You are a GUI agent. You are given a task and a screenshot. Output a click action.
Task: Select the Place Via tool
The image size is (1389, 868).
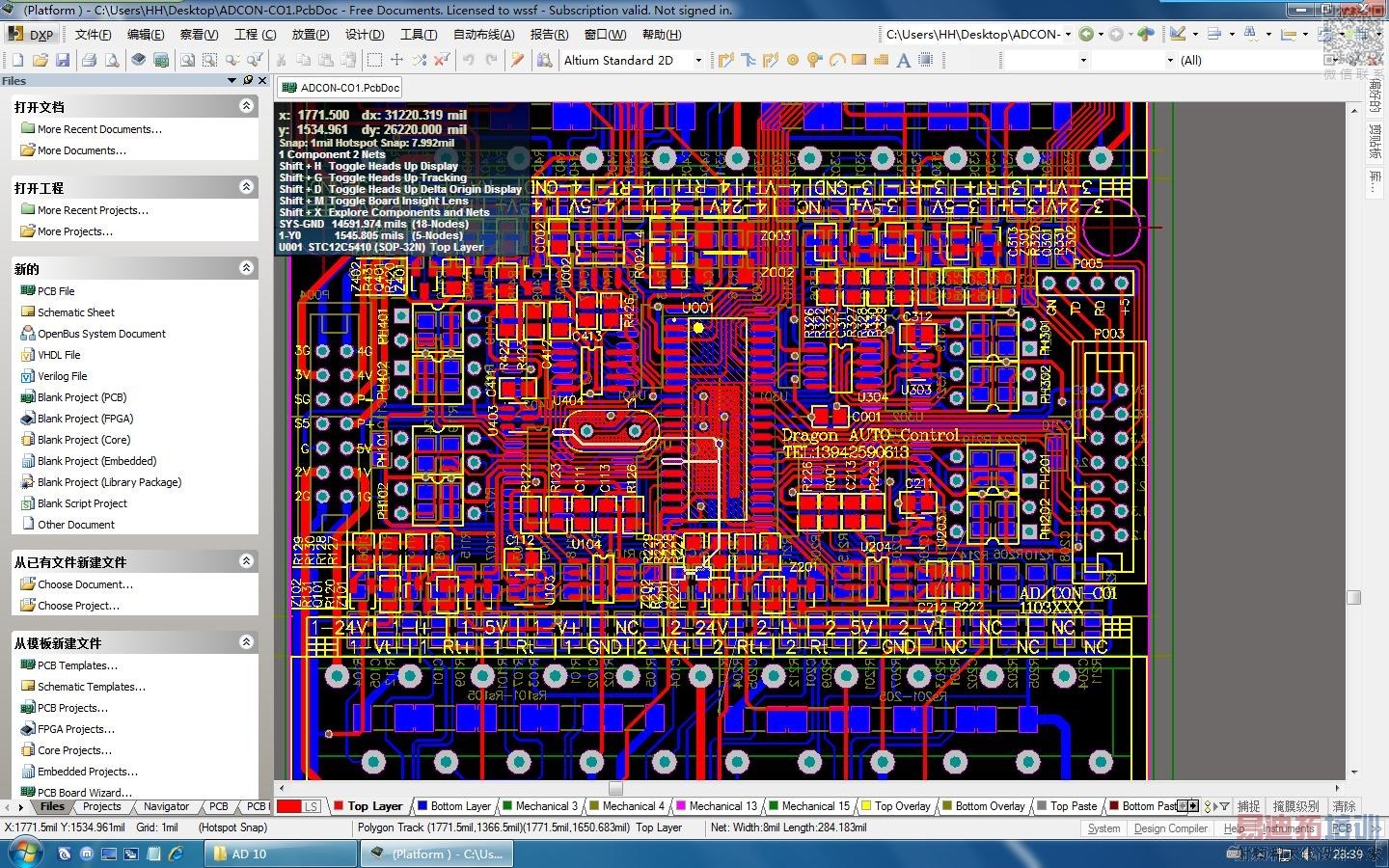click(815, 60)
